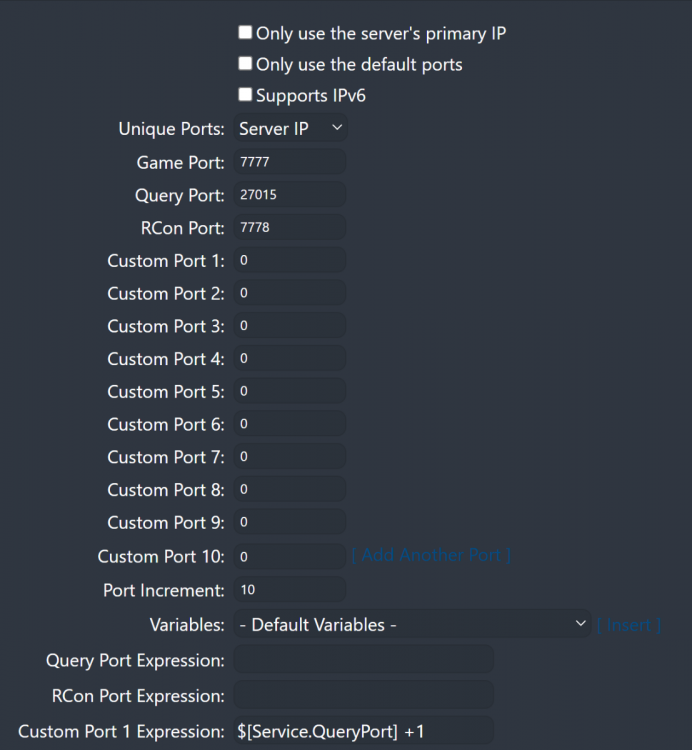Open the Unique Ports dropdown
The height and width of the screenshot is (750, 692).
[290, 129]
